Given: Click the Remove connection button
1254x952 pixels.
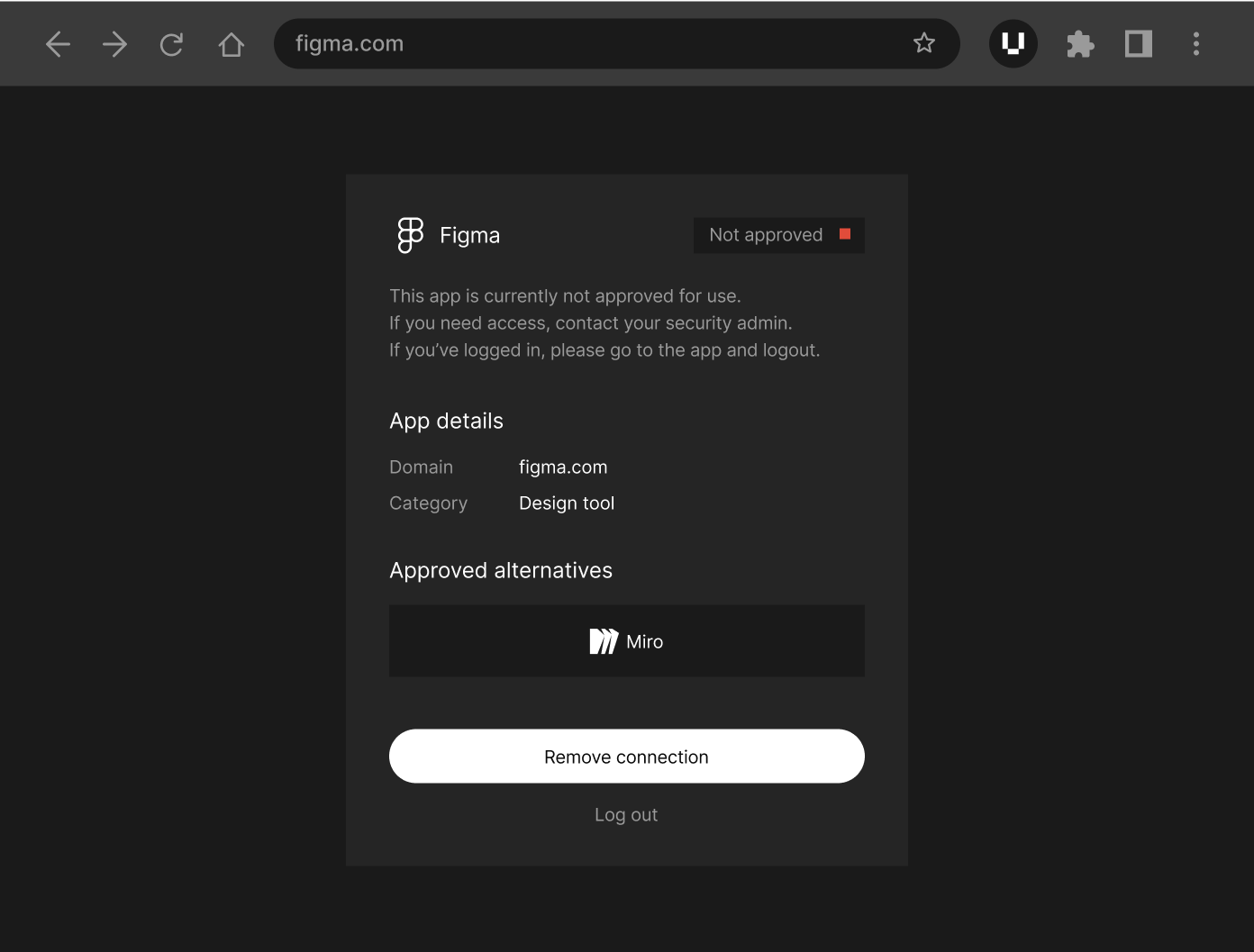Looking at the screenshot, I should pyautogui.click(x=627, y=757).
